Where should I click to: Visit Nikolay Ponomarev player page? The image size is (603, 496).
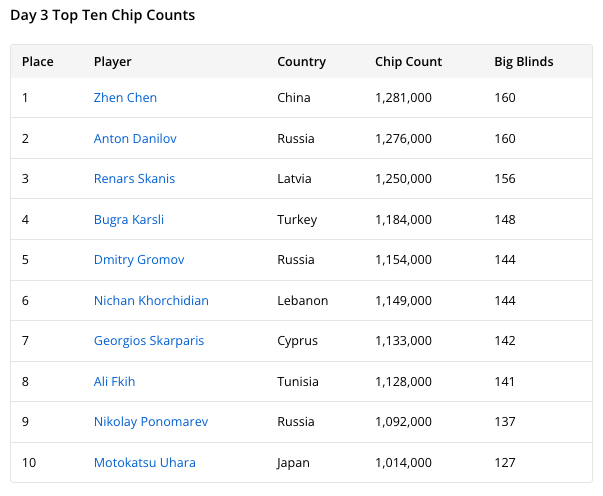point(151,422)
